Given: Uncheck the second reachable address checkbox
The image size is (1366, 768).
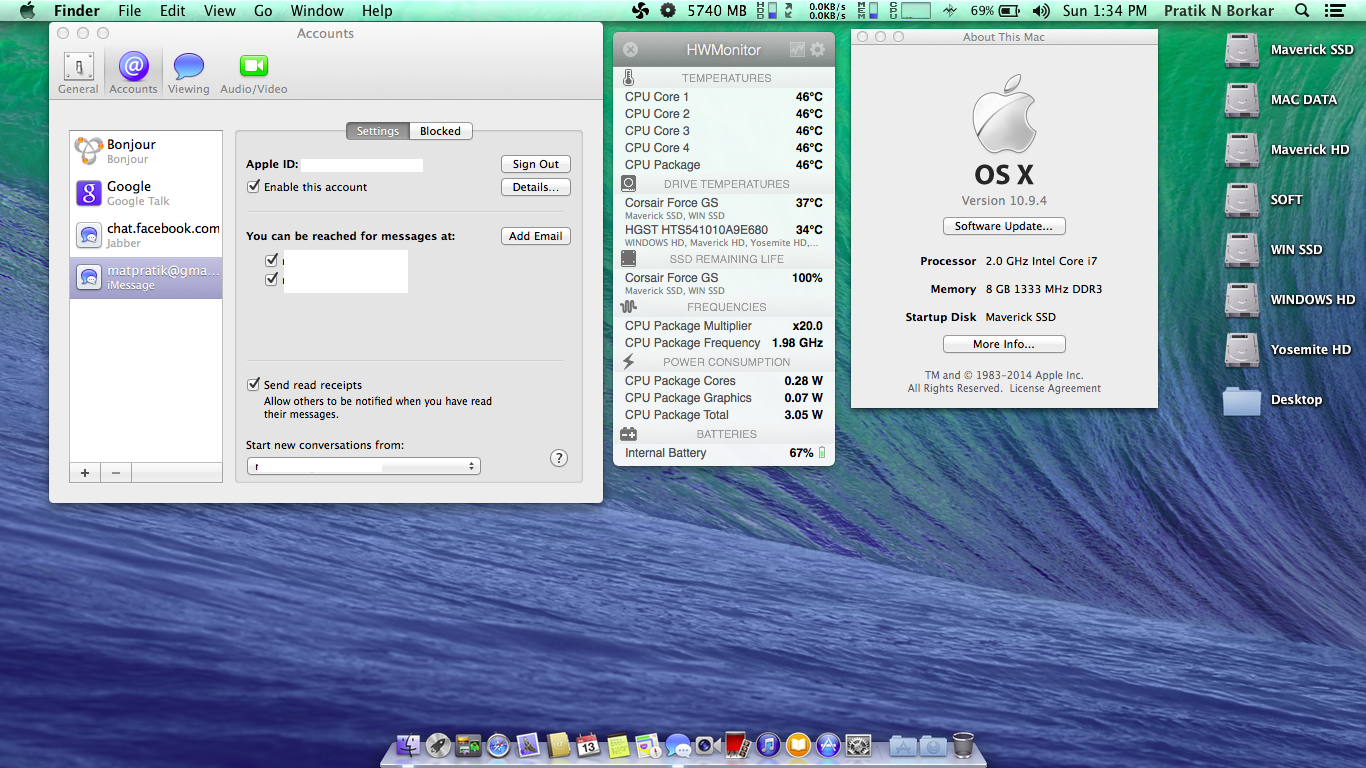Looking at the screenshot, I should tap(271, 279).
